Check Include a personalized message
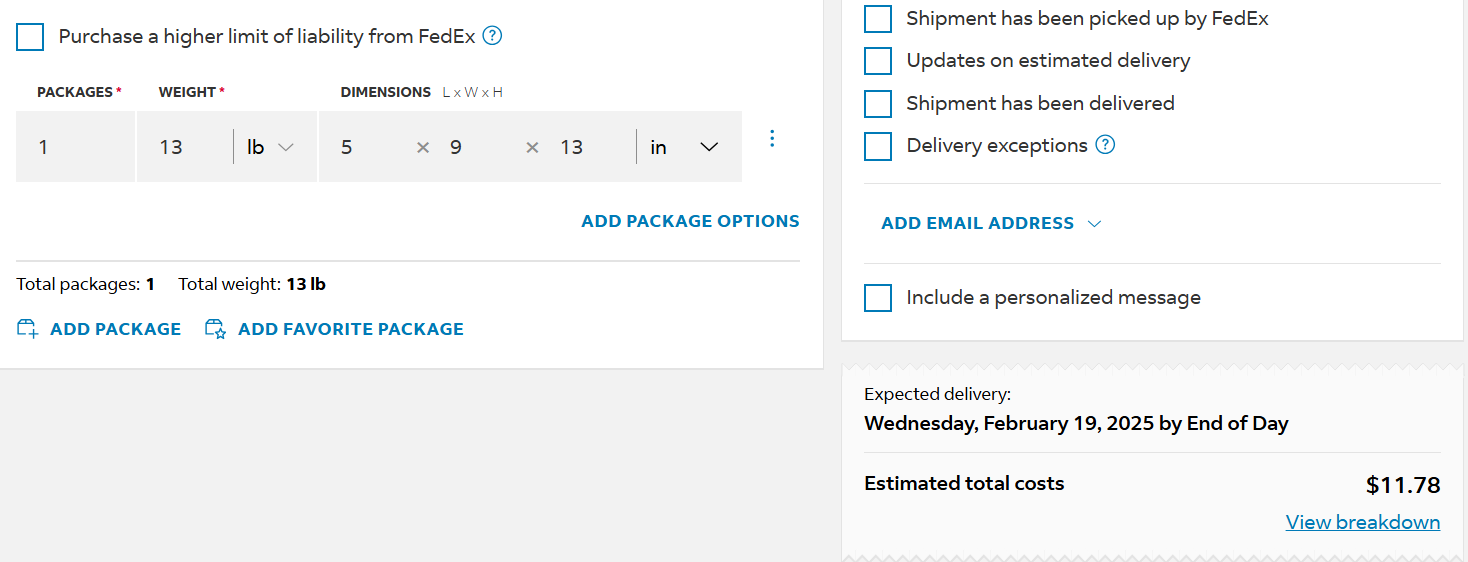Screen dimensions: 1468x562 878,297
